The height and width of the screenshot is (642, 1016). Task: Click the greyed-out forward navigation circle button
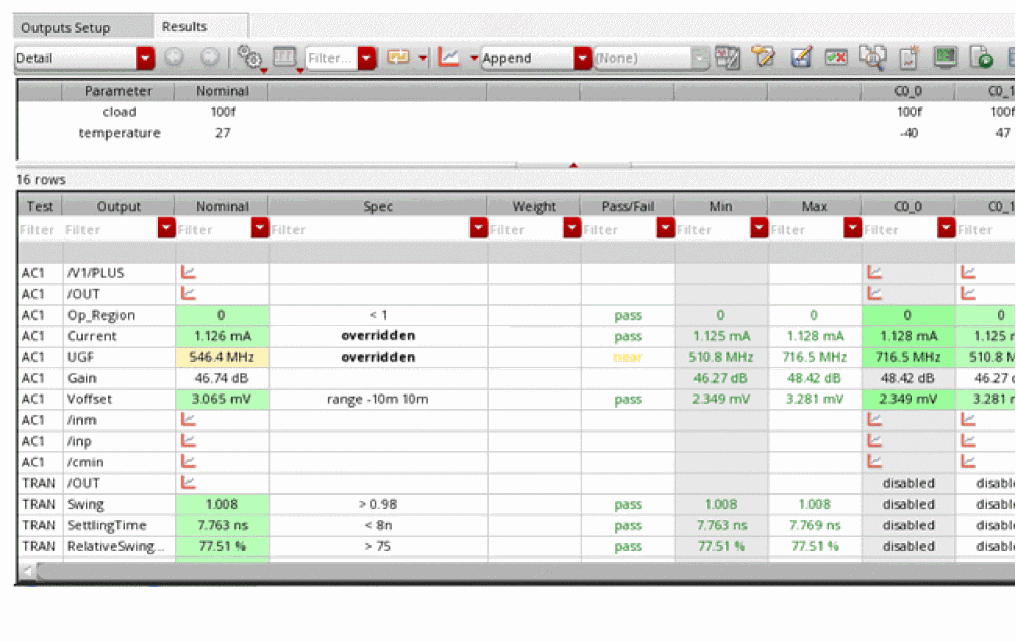pyautogui.click(x=209, y=58)
